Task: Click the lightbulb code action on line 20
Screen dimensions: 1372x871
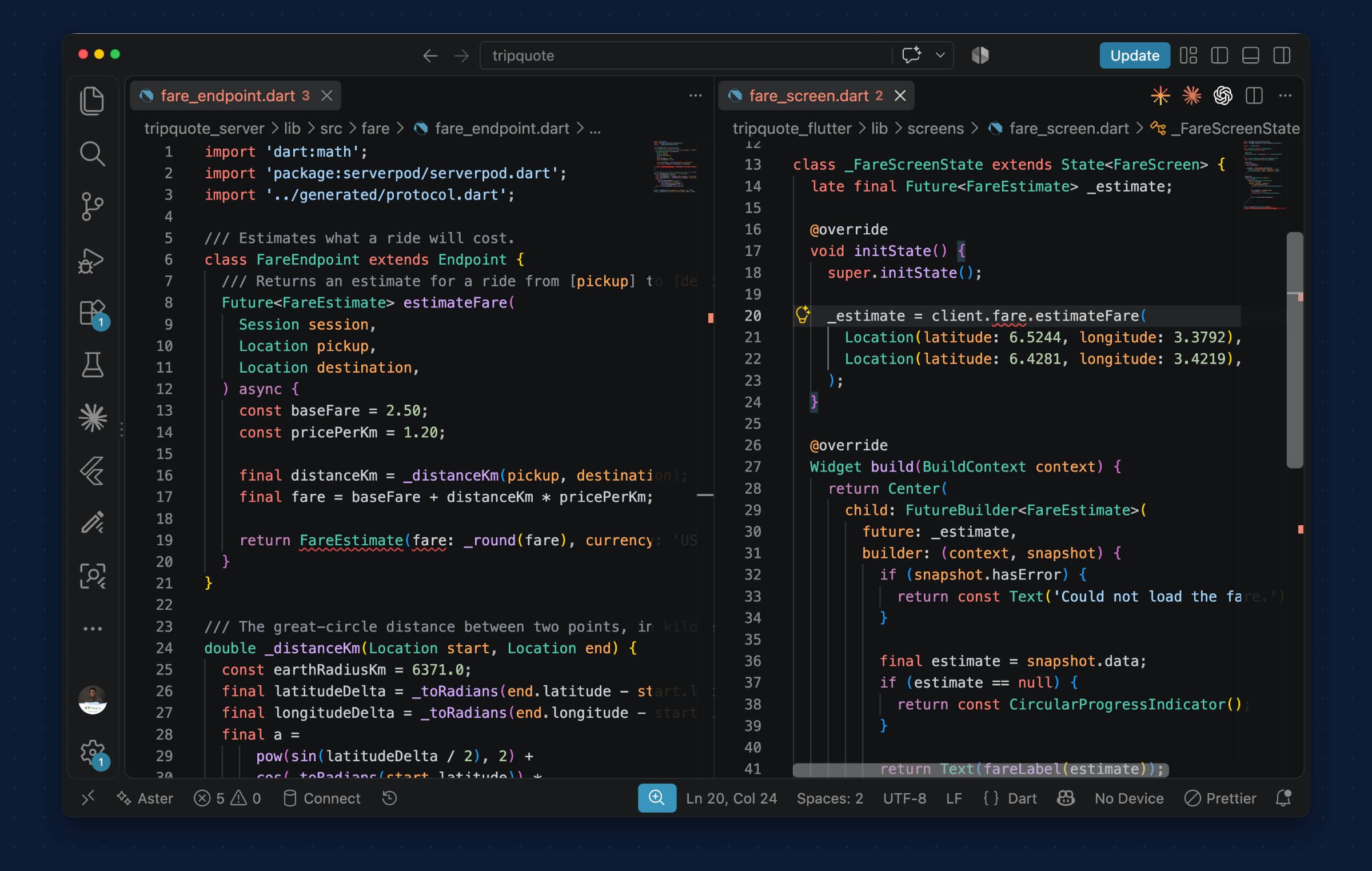Action: point(803,314)
